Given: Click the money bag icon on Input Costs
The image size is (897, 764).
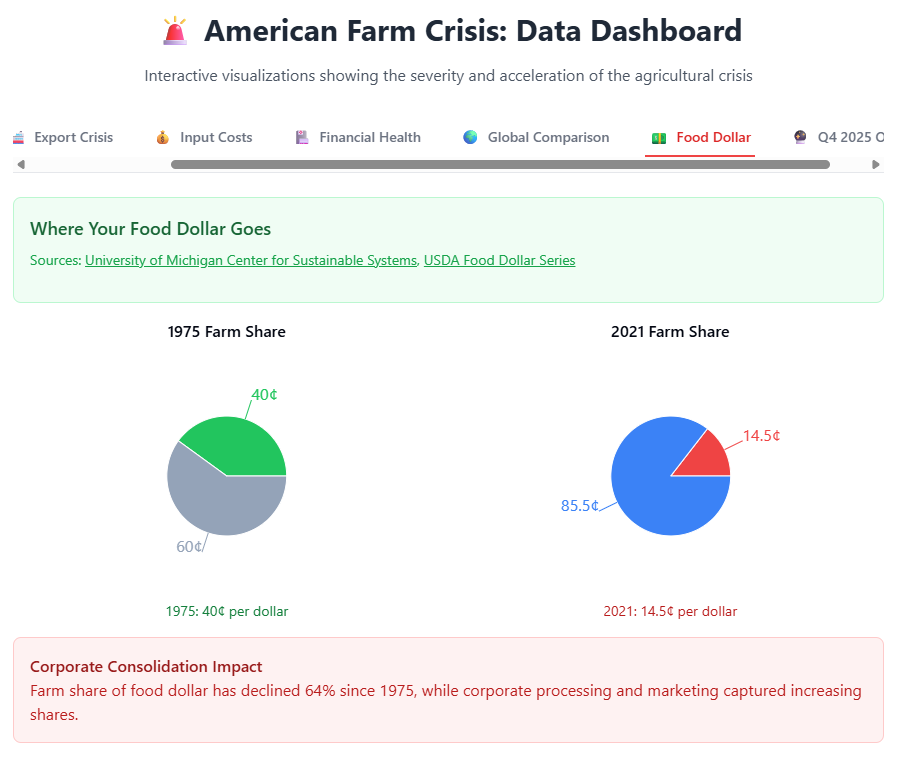Looking at the screenshot, I should 163,138.
